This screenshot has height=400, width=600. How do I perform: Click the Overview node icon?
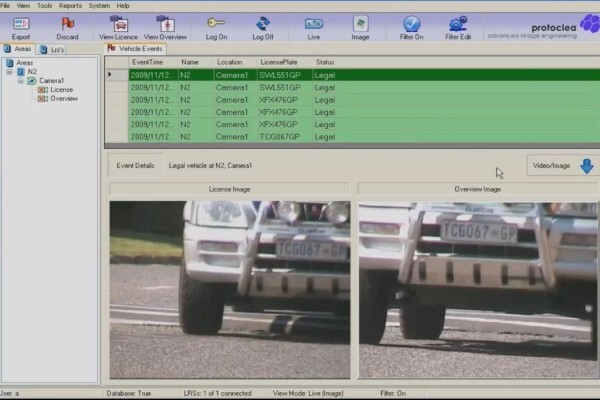[43, 99]
